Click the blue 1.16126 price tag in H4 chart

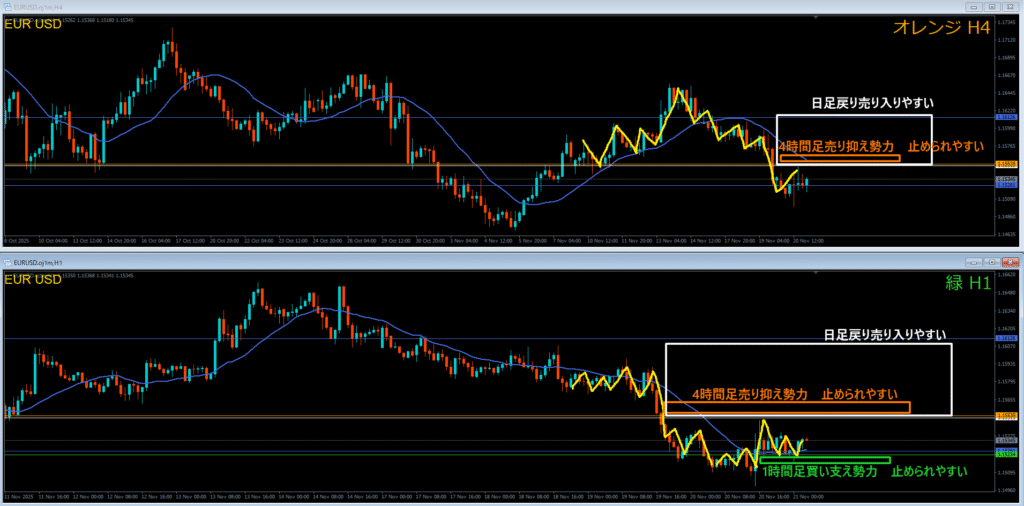tap(1004, 117)
